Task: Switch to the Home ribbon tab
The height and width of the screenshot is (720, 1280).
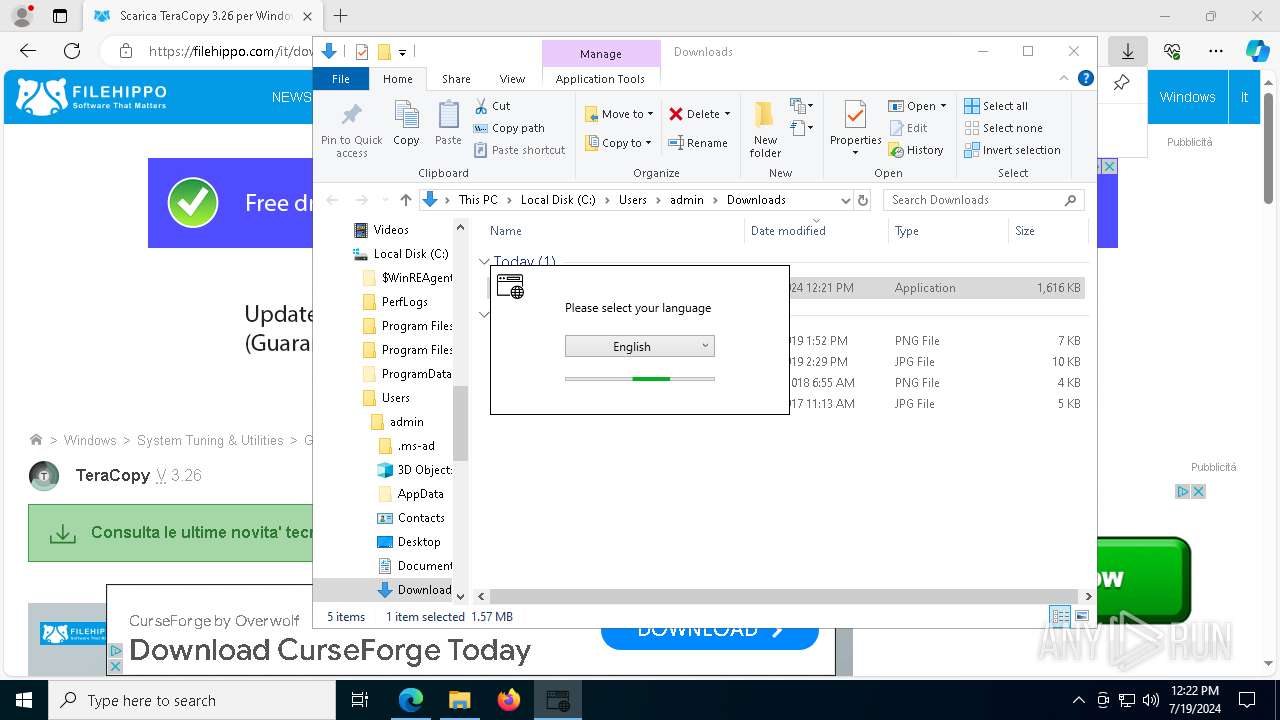Action: click(398, 79)
